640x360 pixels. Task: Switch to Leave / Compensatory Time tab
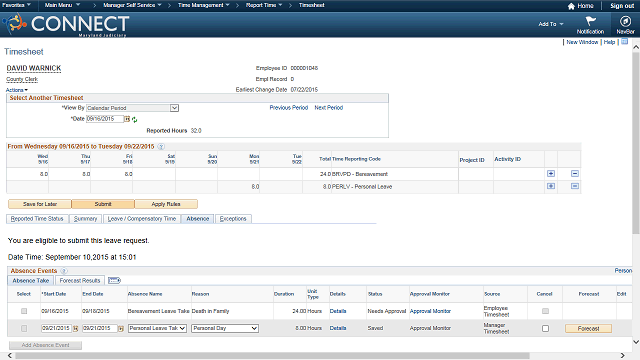[x=142, y=219]
